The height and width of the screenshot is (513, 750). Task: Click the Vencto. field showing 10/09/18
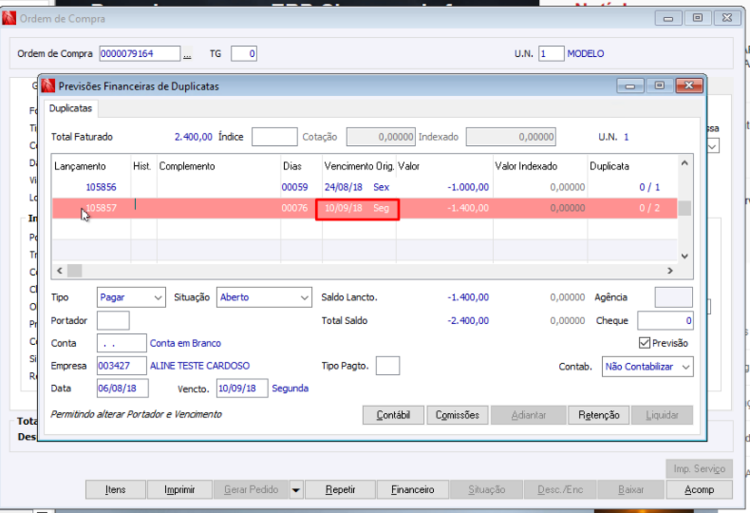242,388
